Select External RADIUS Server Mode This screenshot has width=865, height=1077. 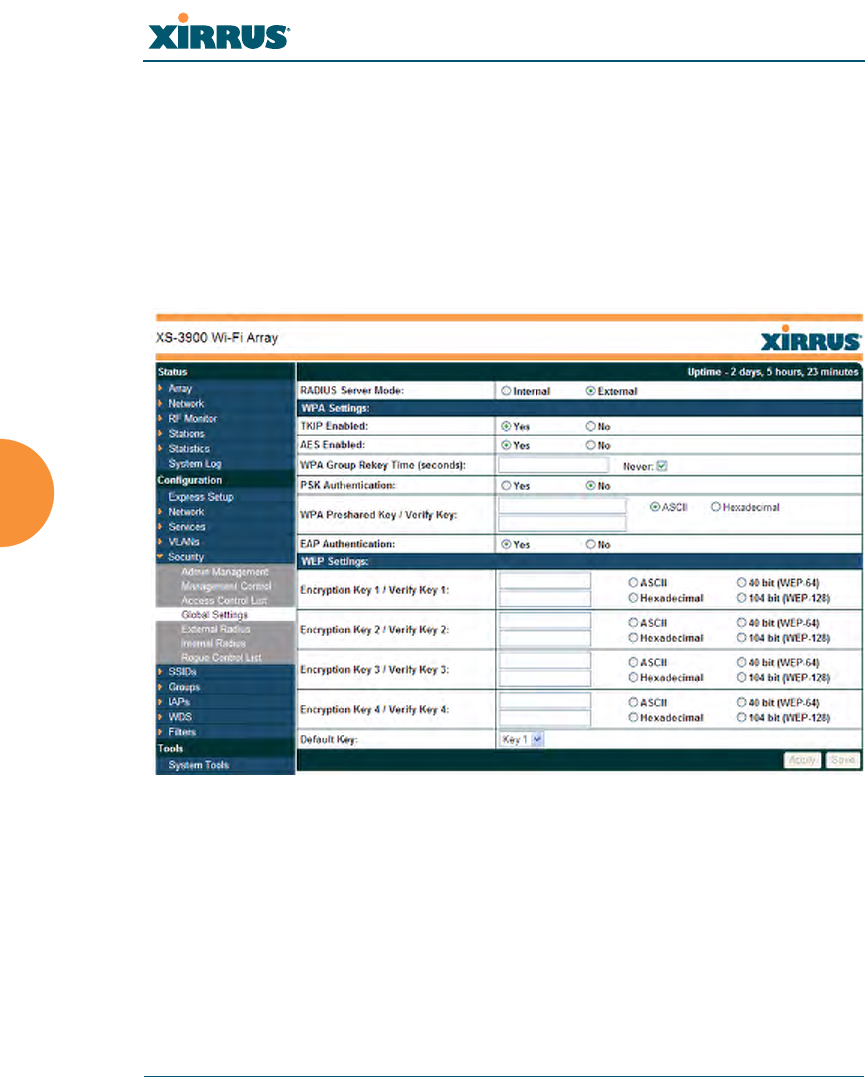click(x=590, y=391)
